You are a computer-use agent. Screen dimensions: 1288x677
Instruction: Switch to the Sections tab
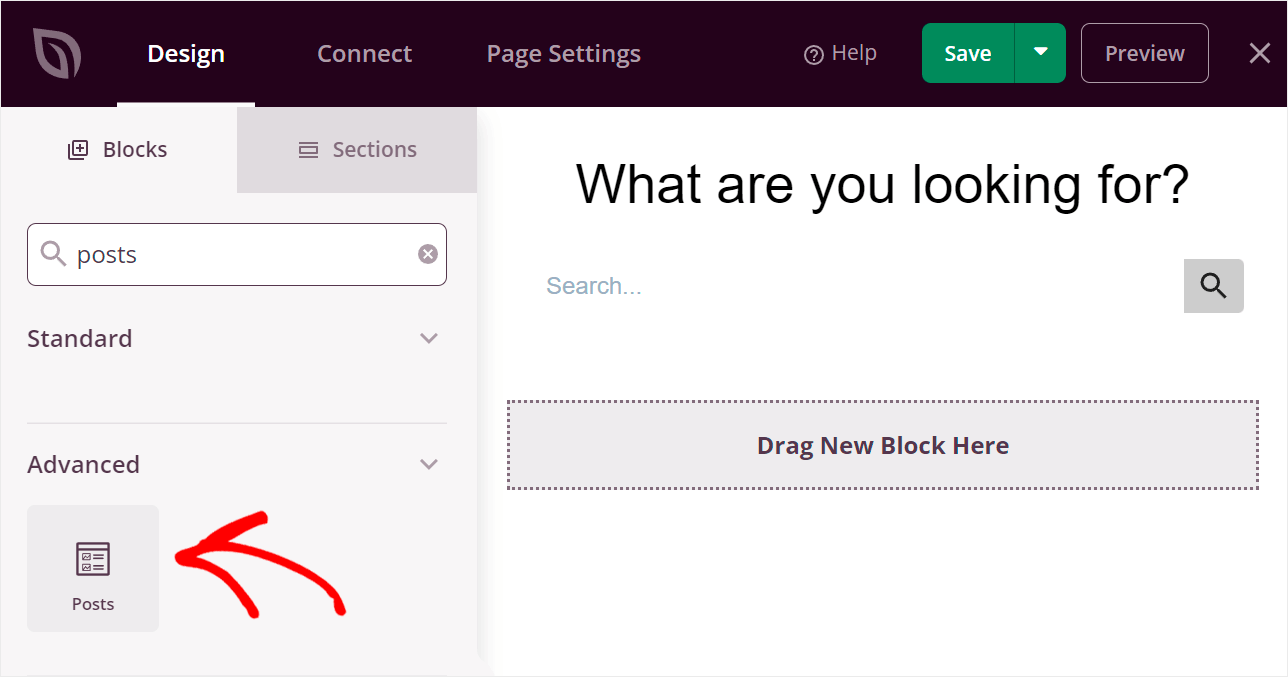tap(357, 150)
